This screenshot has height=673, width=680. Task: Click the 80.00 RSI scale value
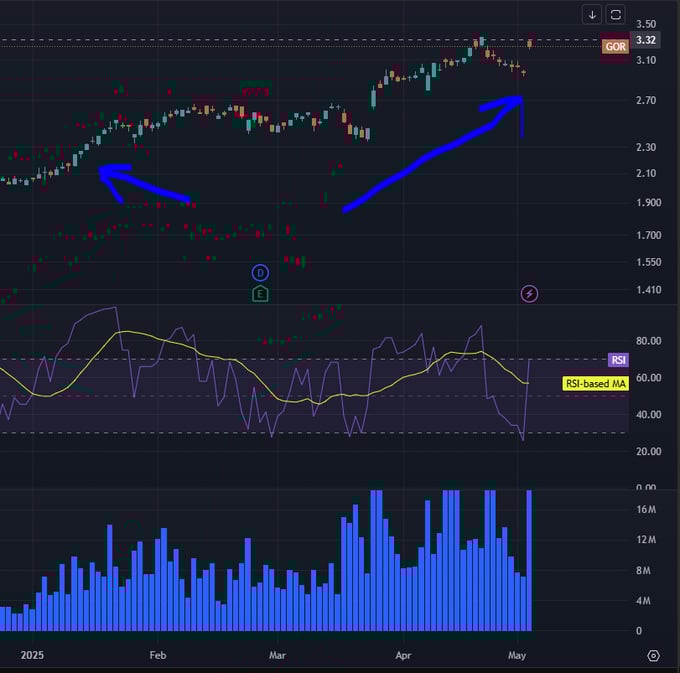[x=648, y=341]
